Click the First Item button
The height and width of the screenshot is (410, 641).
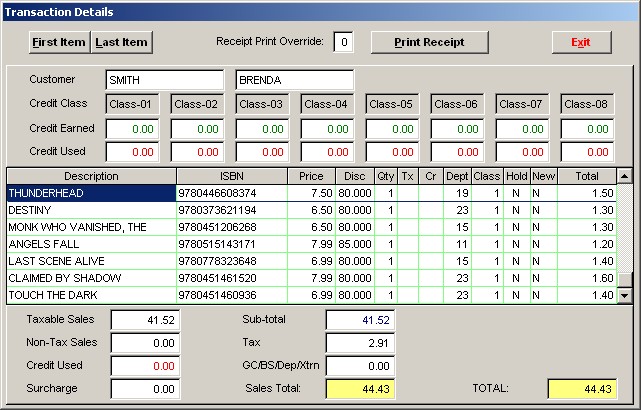pos(59,42)
